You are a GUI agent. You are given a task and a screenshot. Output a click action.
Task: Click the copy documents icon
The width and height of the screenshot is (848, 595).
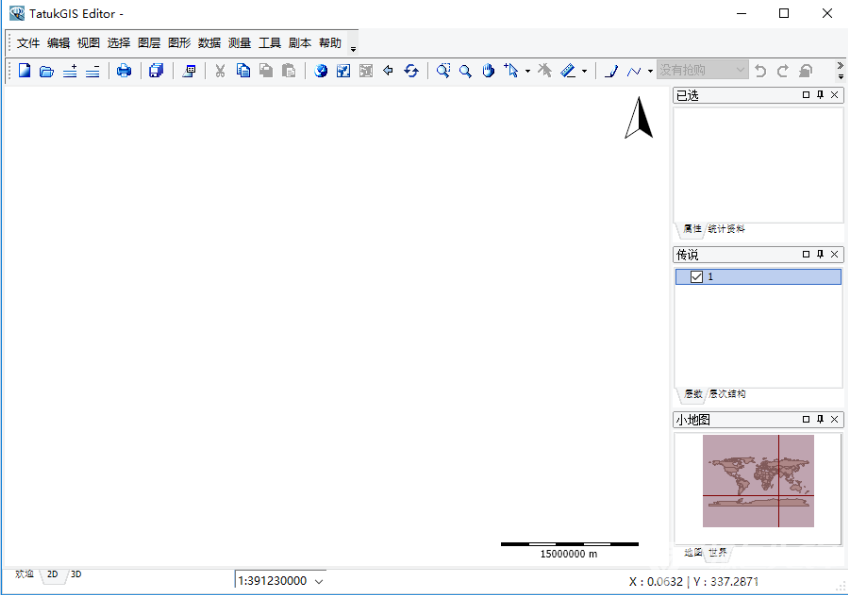[x=243, y=70]
